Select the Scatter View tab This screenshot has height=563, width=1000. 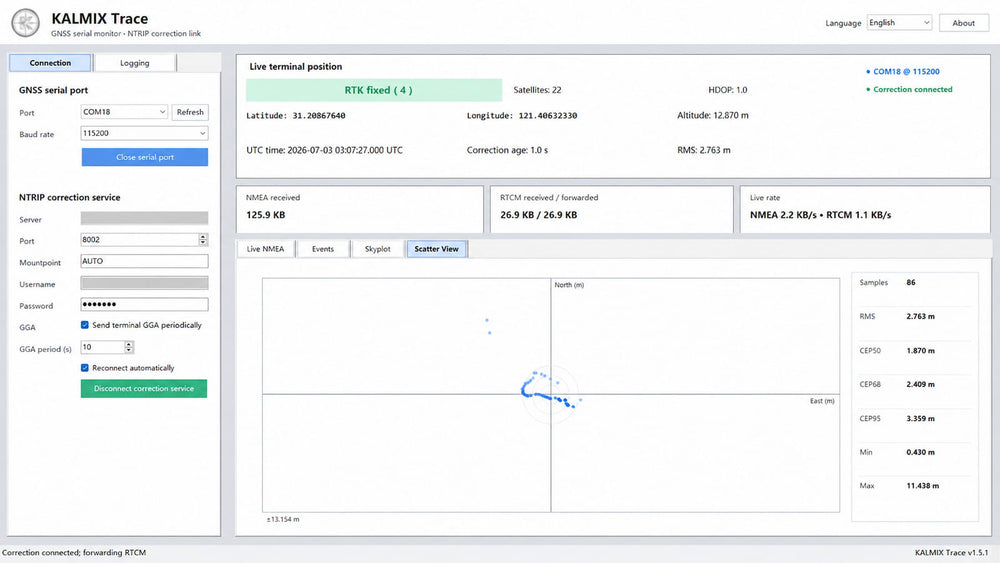pos(436,249)
